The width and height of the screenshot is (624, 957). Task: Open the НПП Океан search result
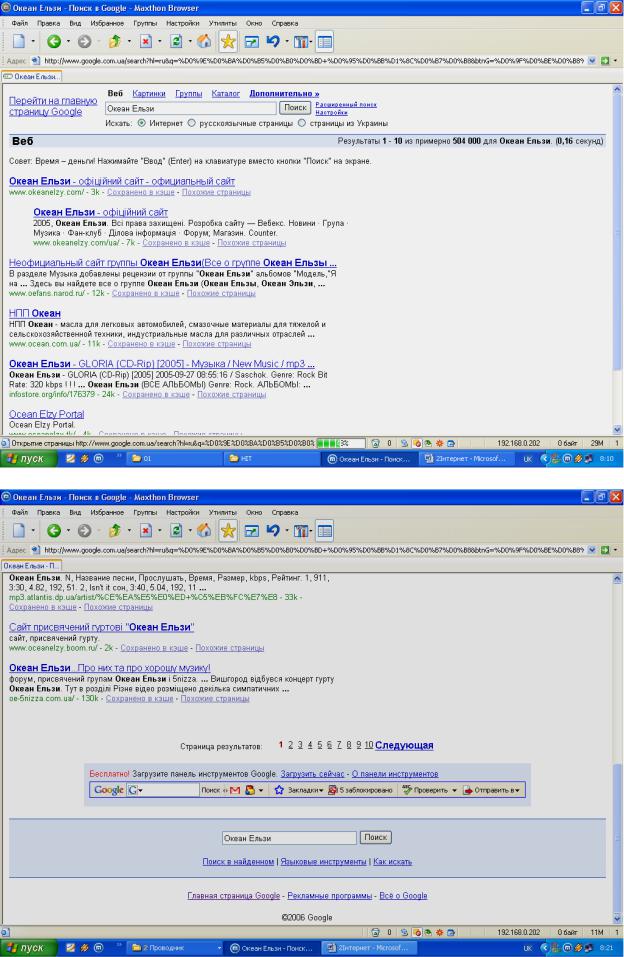(x=35, y=313)
